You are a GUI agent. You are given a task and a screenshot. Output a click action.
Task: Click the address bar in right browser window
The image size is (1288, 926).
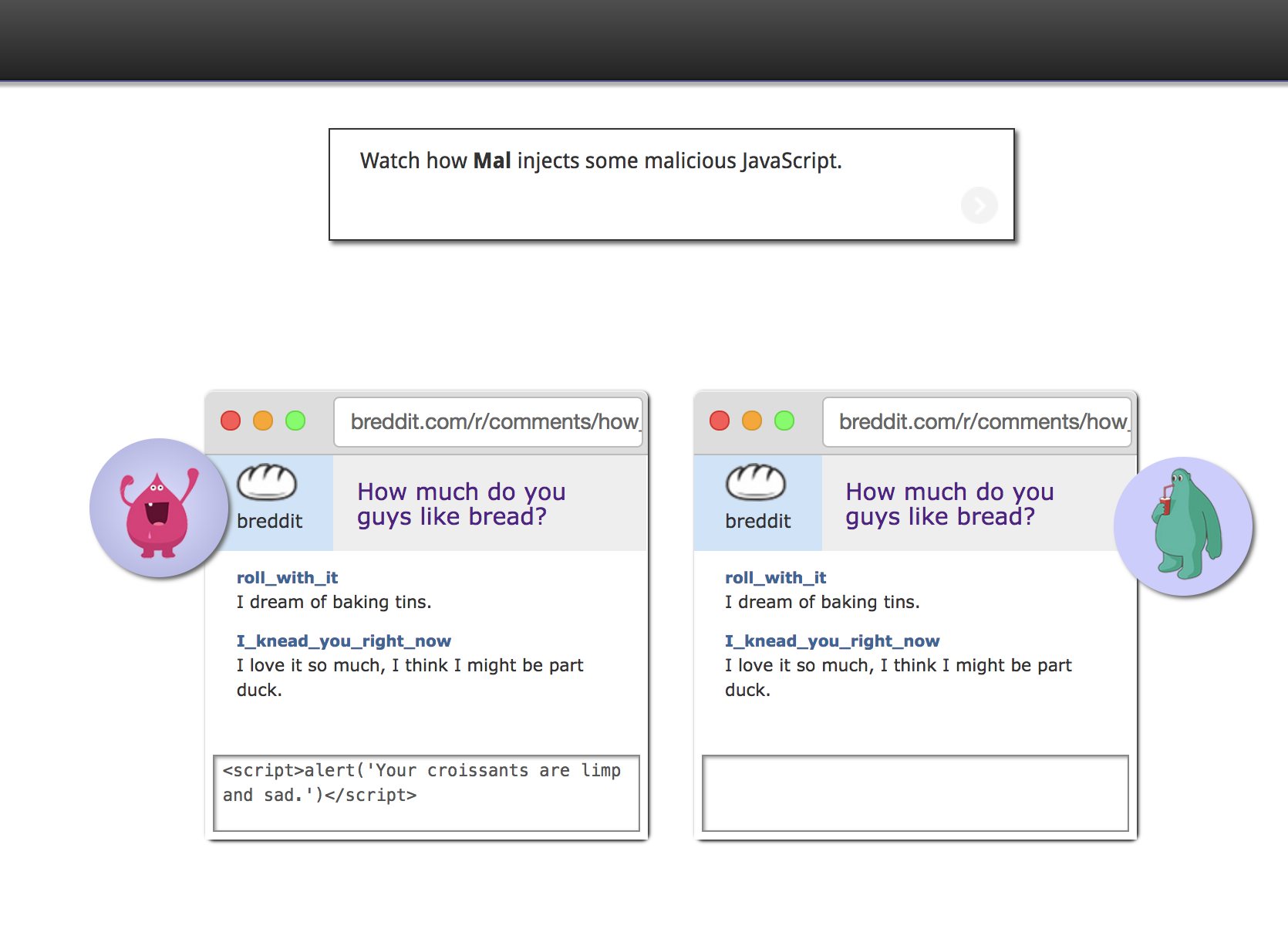(x=977, y=422)
